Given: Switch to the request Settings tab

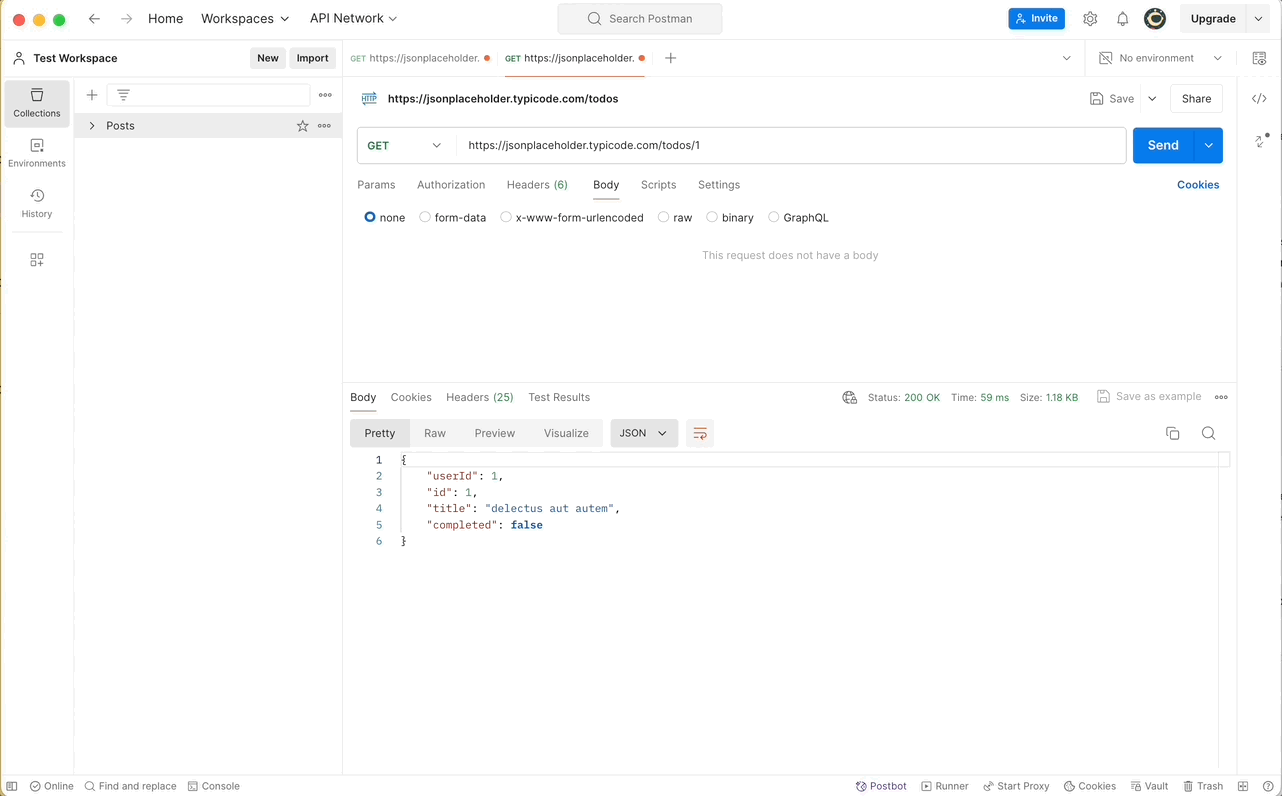Looking at the screenshot, I should click(x=719, y=185).
